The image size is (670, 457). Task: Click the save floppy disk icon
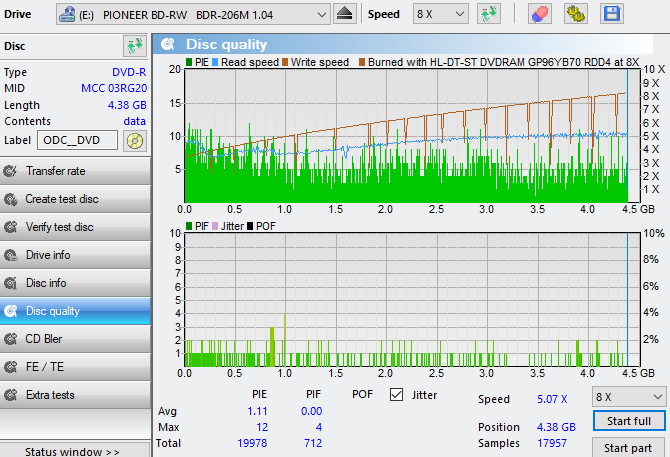(610, 14)
